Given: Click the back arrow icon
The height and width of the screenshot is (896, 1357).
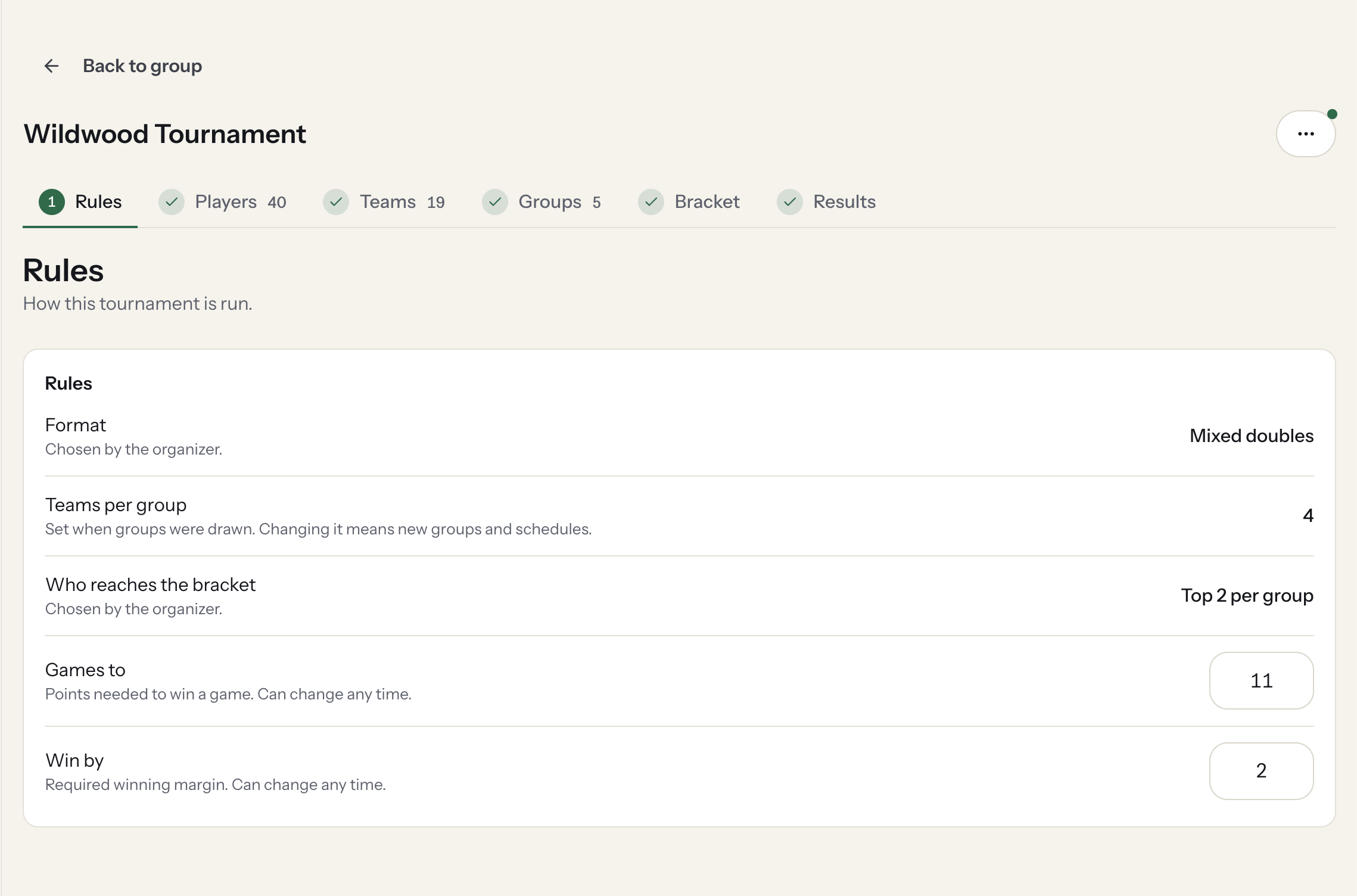Looking at the screenshot, I should click(52, 66).
